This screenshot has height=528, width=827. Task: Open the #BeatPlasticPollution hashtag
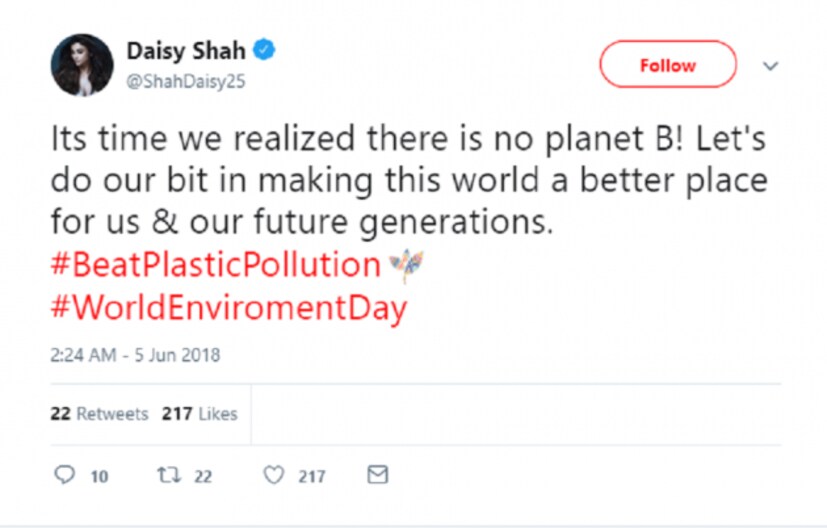[x=216, y=266]
